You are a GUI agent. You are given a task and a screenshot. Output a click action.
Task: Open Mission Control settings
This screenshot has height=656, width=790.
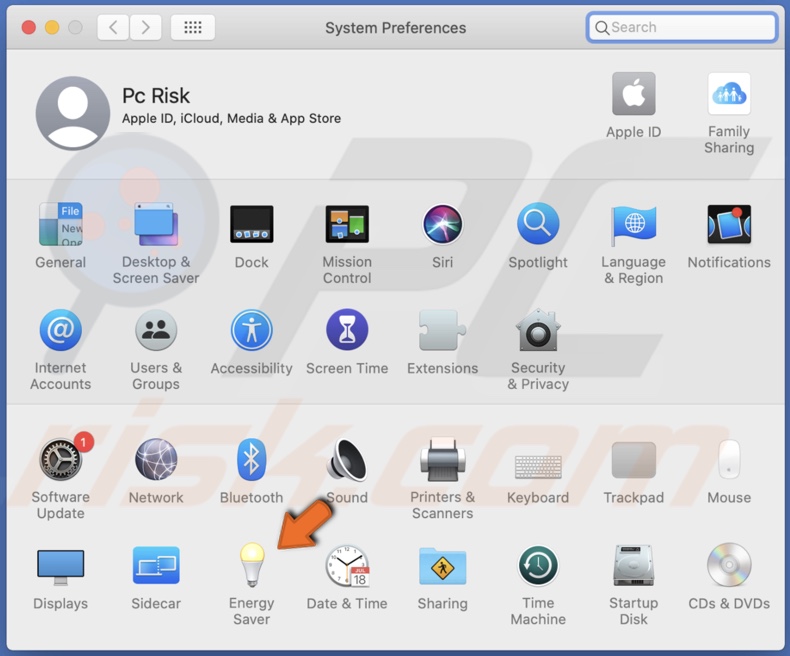click(347, 225)
